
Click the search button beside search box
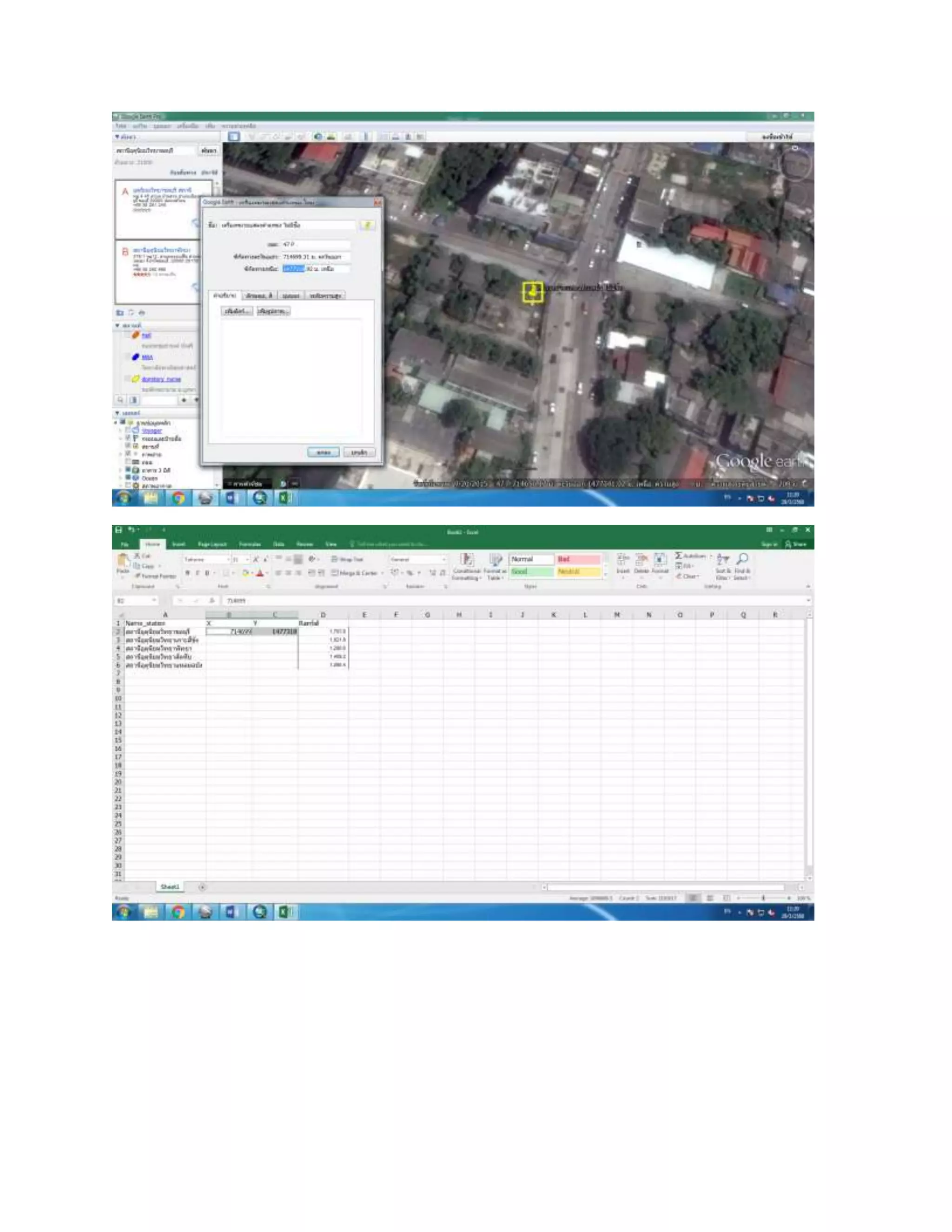coord(209,151)
